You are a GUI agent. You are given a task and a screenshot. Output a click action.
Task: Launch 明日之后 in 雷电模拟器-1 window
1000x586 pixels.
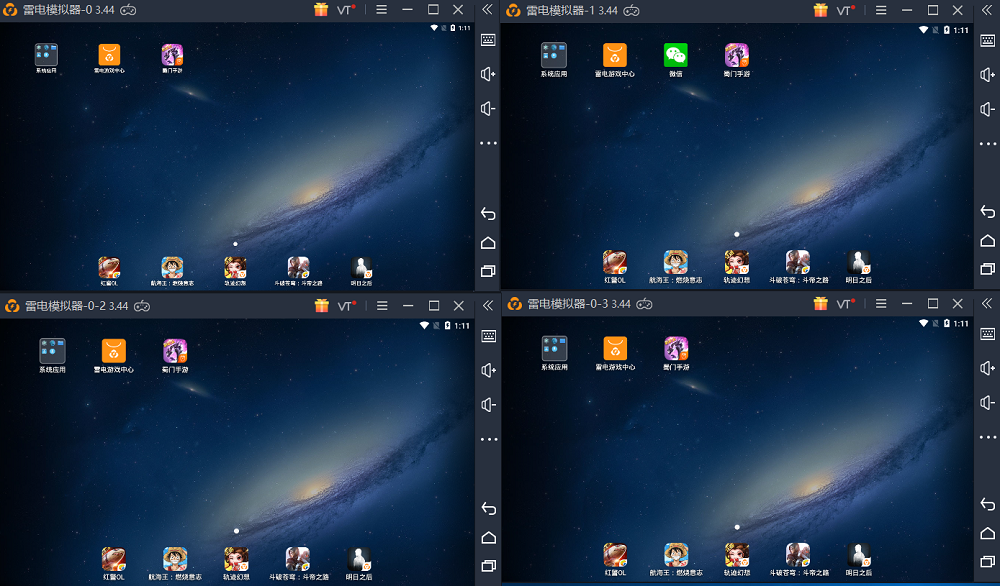pyautogui.click(x=858, y=262)
